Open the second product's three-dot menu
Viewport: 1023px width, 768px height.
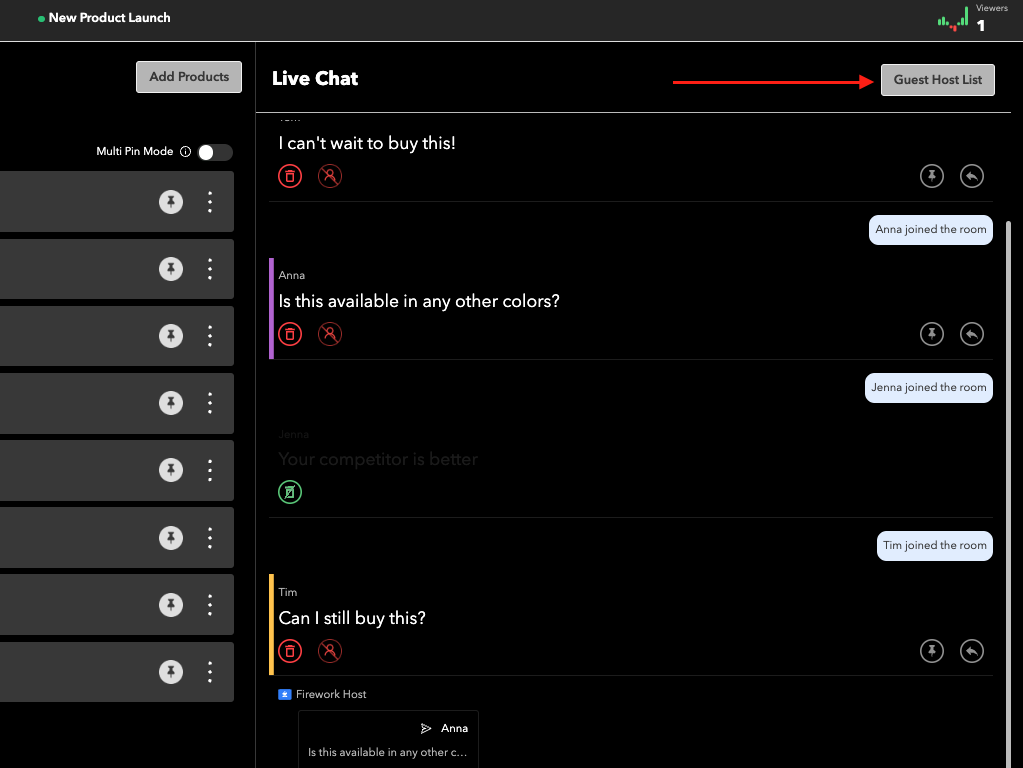(210, 268)
